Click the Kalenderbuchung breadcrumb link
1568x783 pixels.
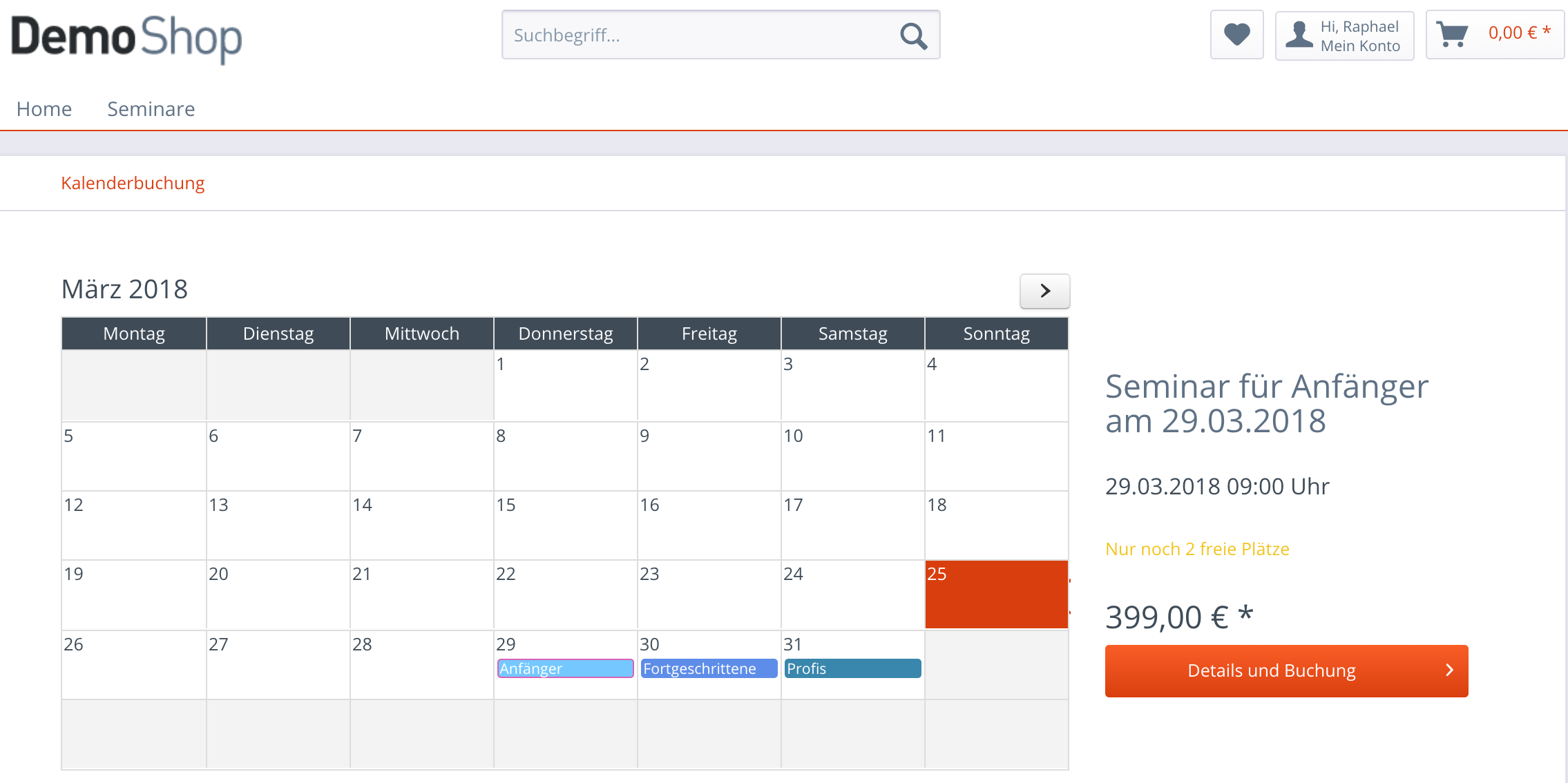(x=133, y=183)
